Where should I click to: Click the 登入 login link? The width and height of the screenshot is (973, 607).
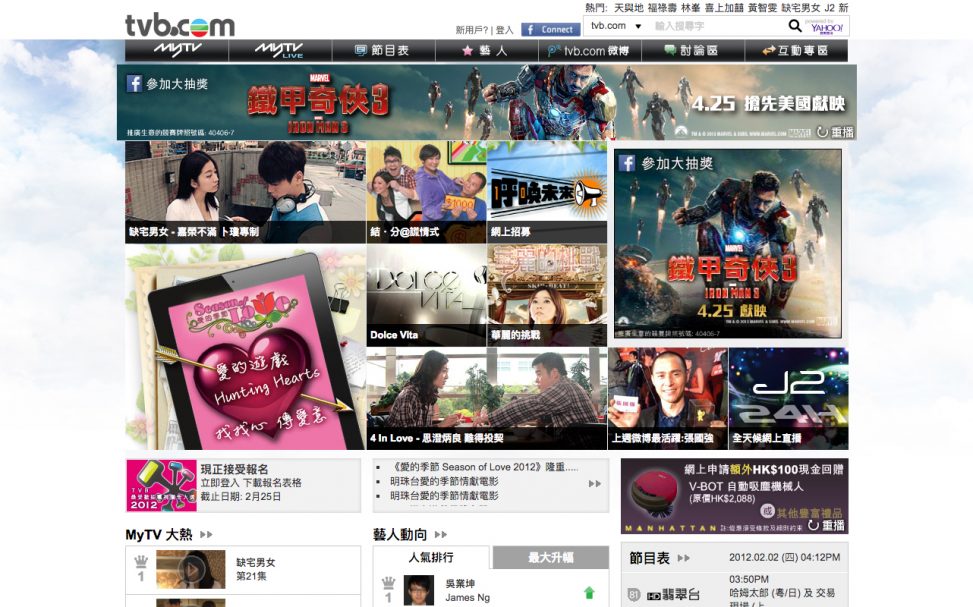[x=504, y=30]
